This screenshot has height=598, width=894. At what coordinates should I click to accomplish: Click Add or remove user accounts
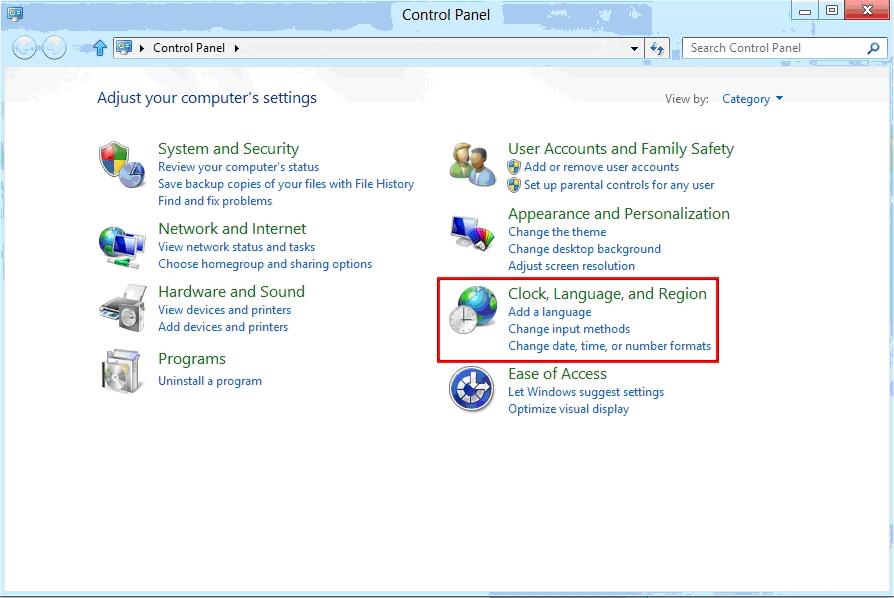(x=602, y=167)
